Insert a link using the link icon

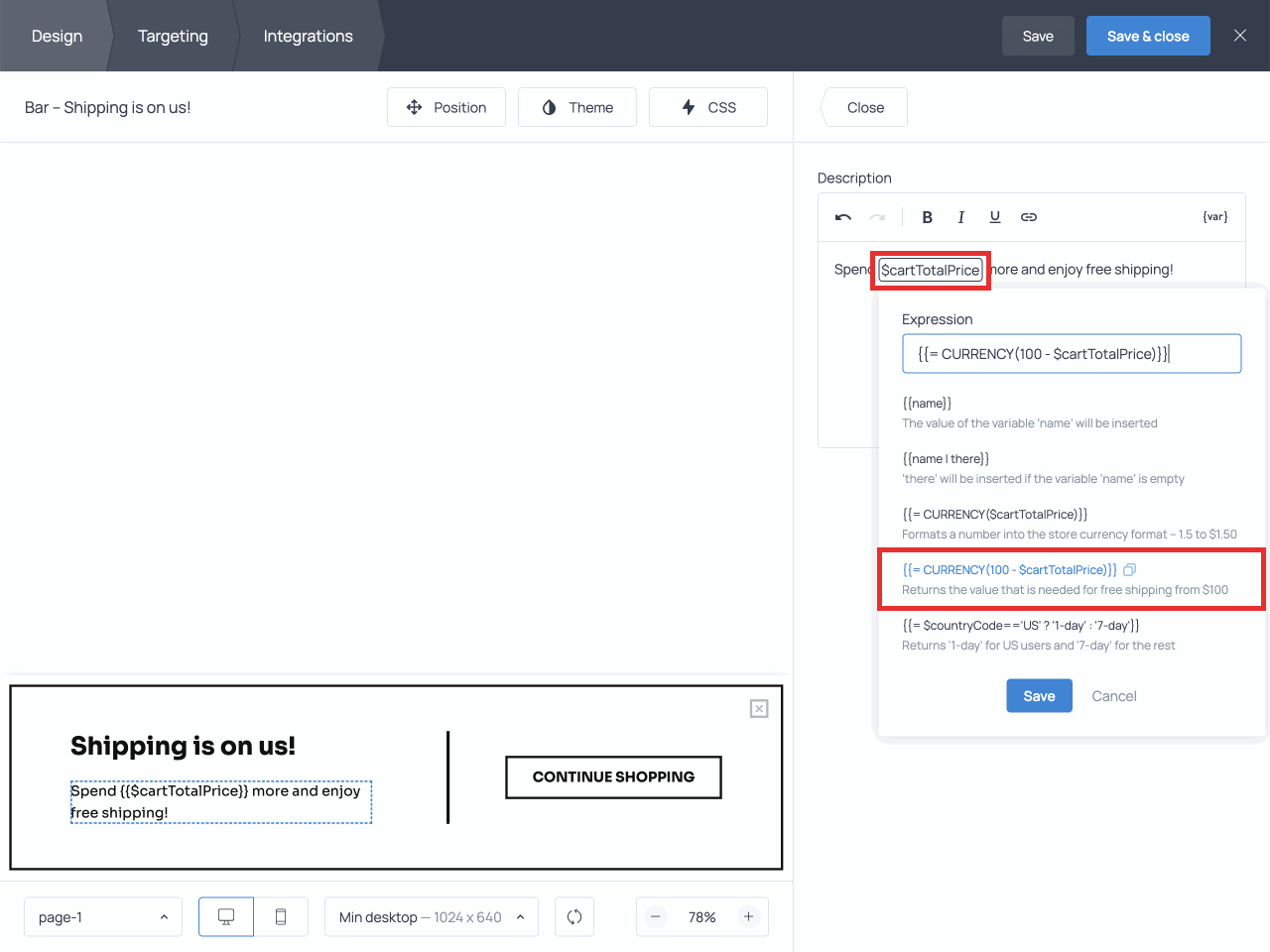1029,217
